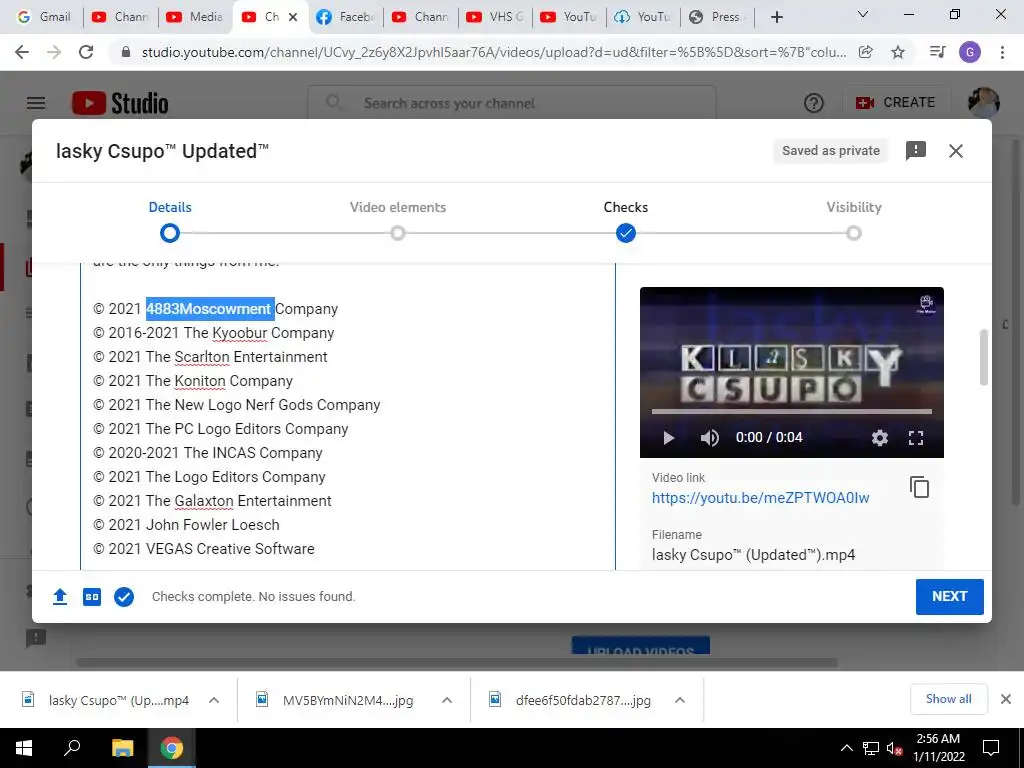Send feedback via exclamation icon in dialog header
The height and width of the screenshot is (768, 1024).
click(916, 151)
